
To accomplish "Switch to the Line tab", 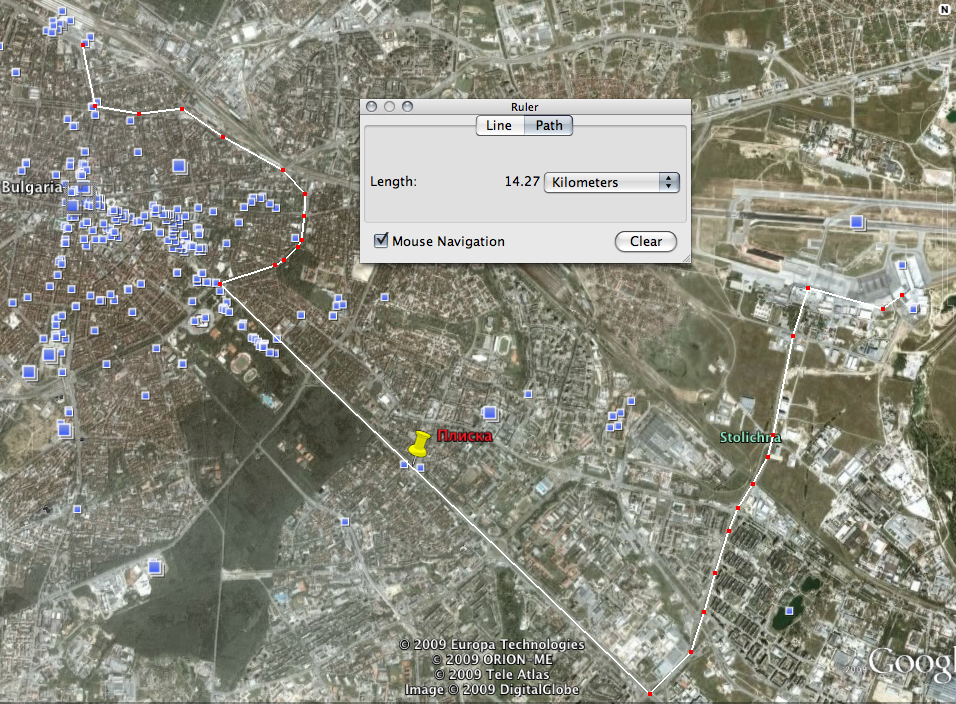I will point(499,125).
